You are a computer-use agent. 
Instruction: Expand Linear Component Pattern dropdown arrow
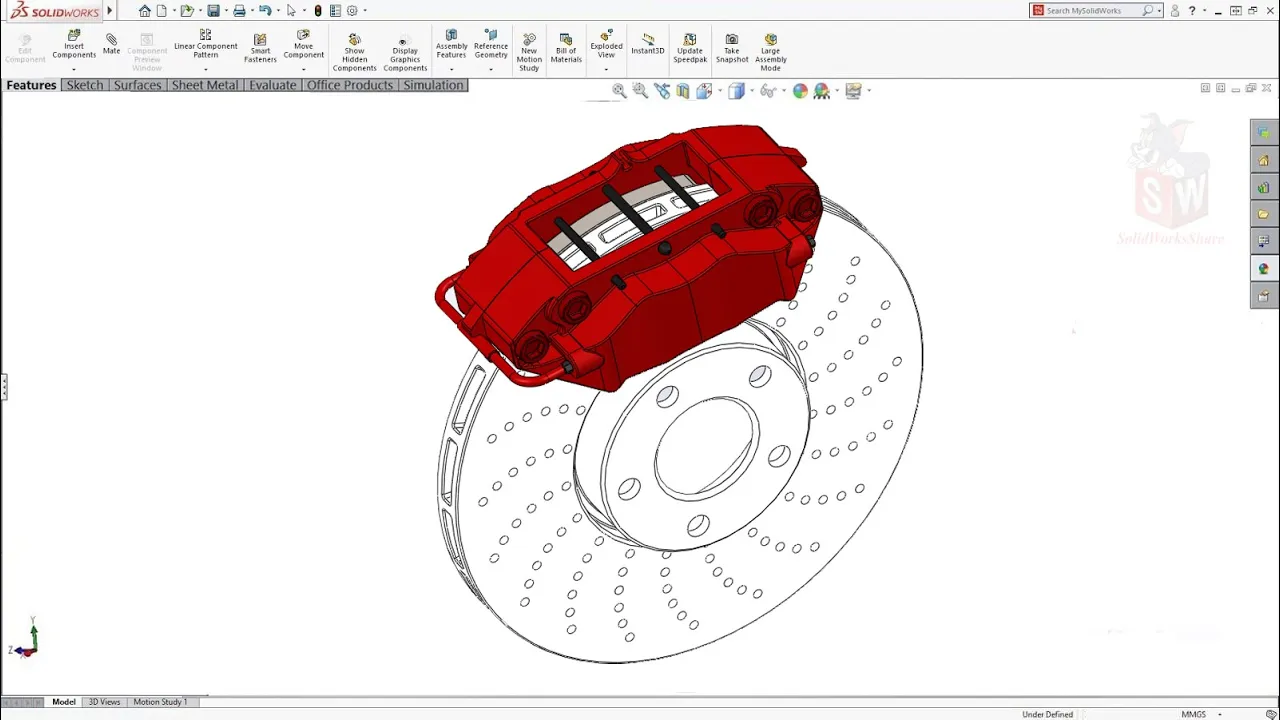205,69
